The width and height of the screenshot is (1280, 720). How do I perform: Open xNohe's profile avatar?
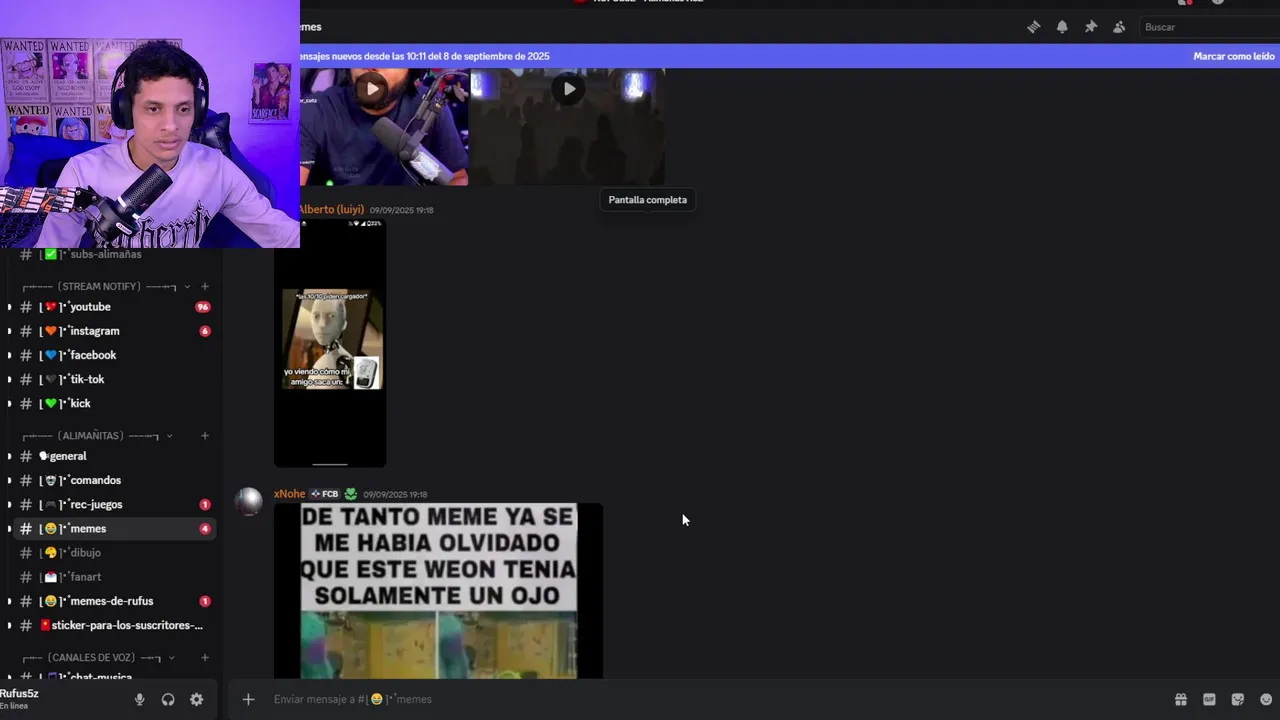click(249, 501)
